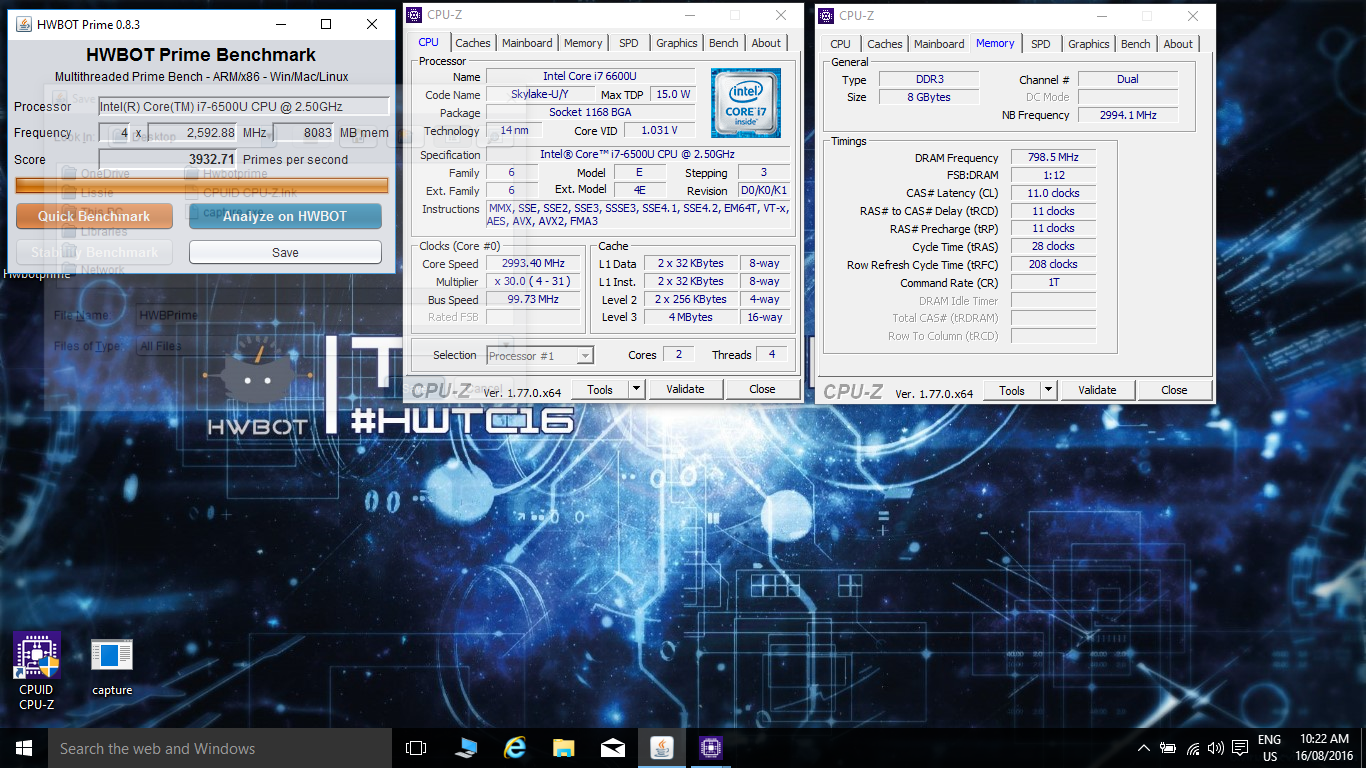This screenshot has width=1366, height=768.
Task: Click the Intel Core i7 logo in CPU-Z
Action: tap(746, 103)
